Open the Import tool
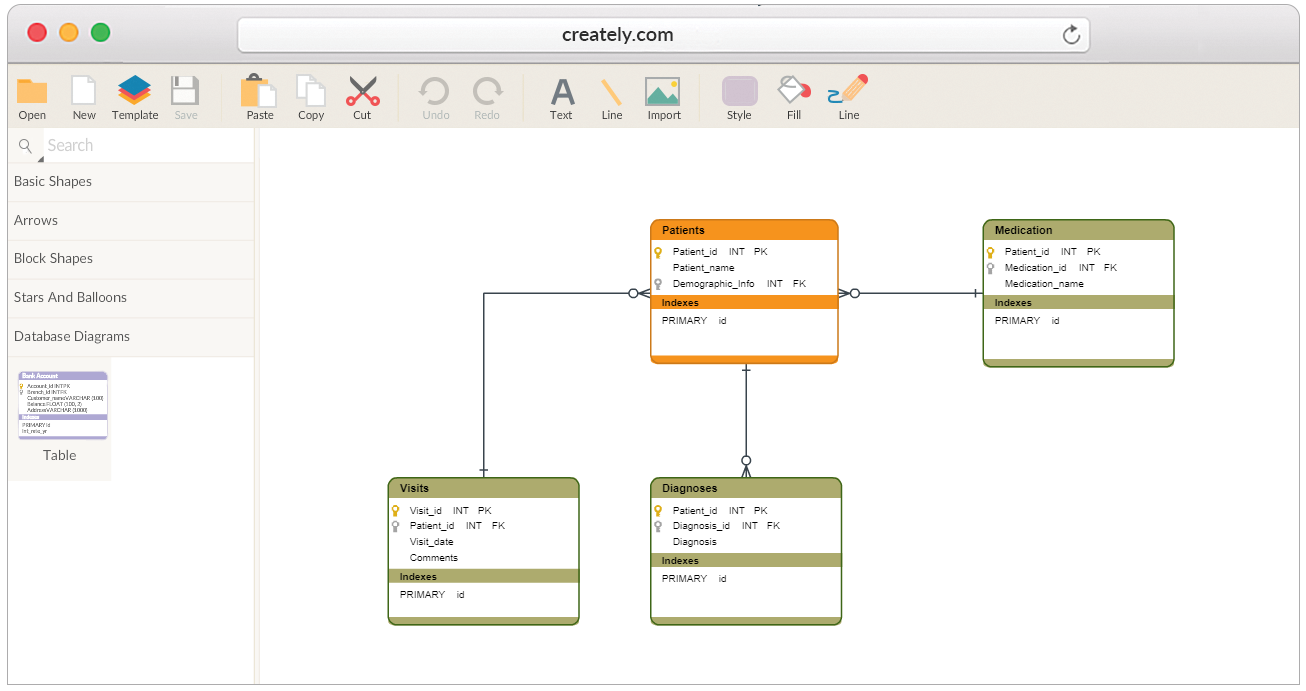The width and height of the screenshot is (1306, 691). pos(663,96)
